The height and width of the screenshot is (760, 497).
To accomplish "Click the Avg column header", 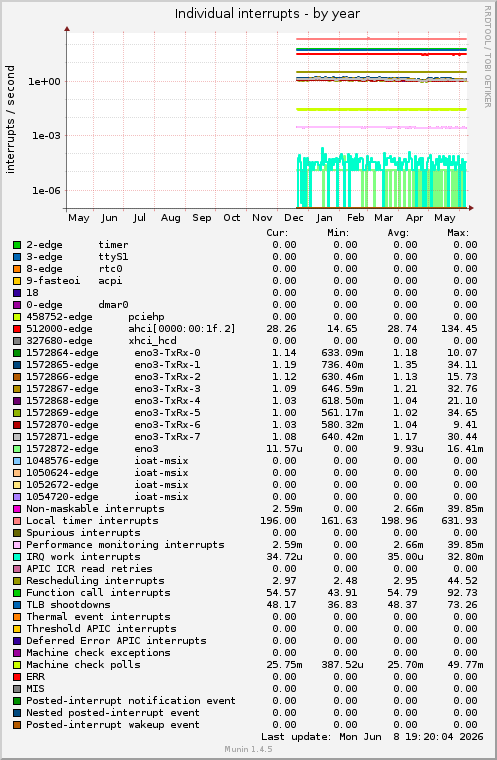I will coord(398,233).
